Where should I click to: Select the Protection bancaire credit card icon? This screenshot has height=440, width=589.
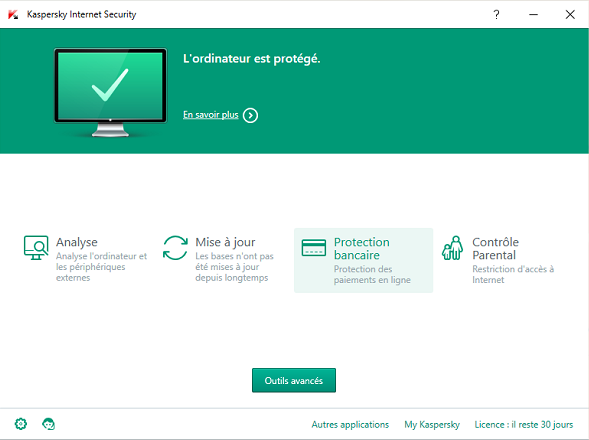click(x=314, y=248)
